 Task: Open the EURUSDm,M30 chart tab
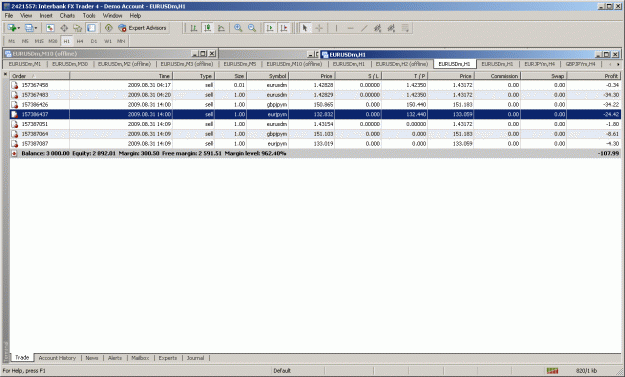pyautogui.click(x=70, y=64)
